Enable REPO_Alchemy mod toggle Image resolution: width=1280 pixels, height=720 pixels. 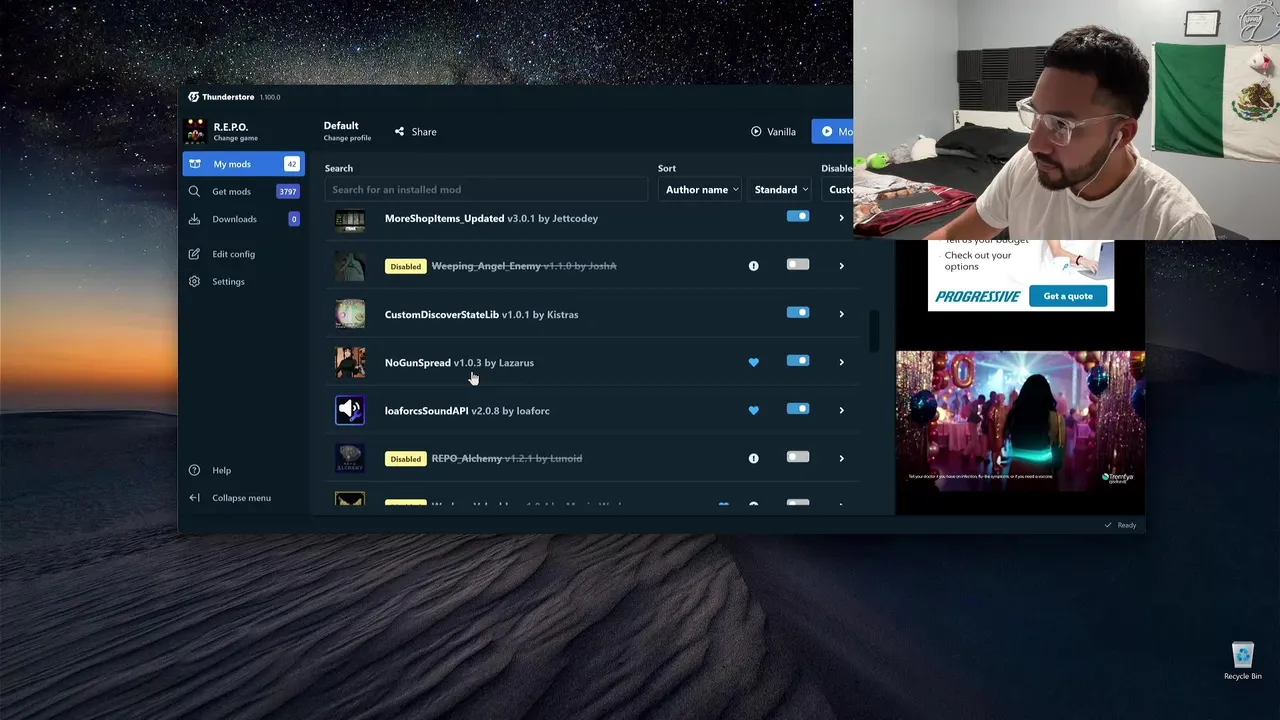coord(798,457)
